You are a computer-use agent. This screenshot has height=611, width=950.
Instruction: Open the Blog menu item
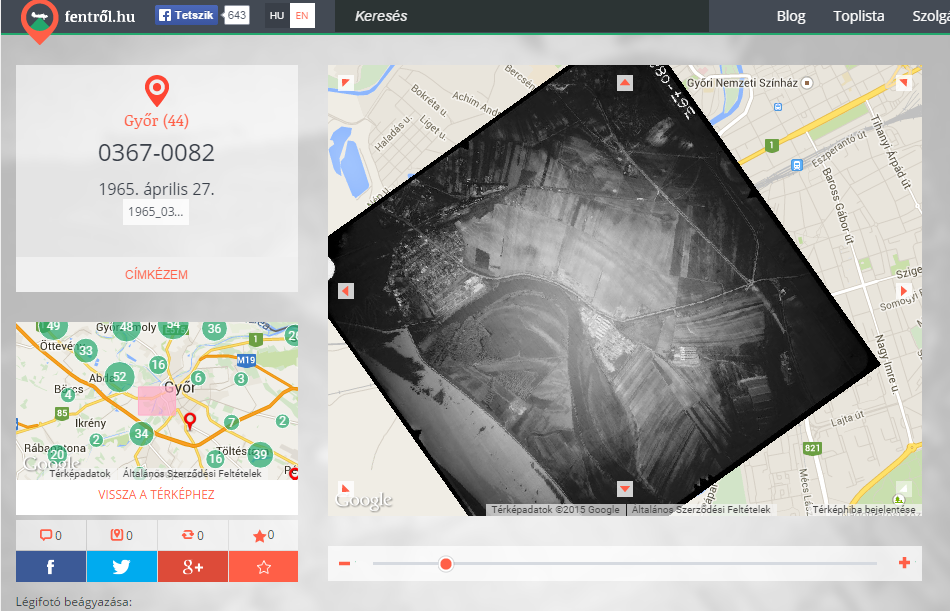tap(790, 16)
